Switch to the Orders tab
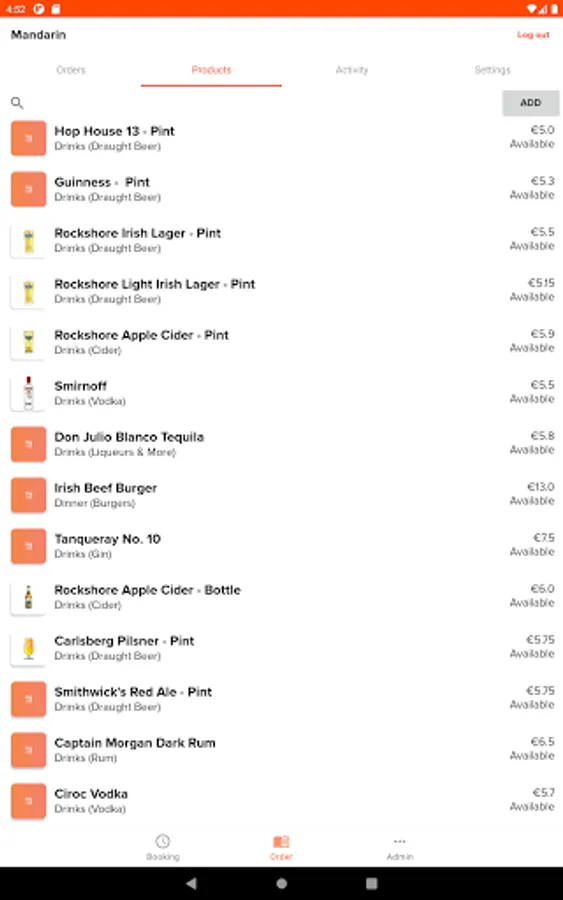Image resolution: width=563 pixels, height=900 pixels. (x=71, y=70)
